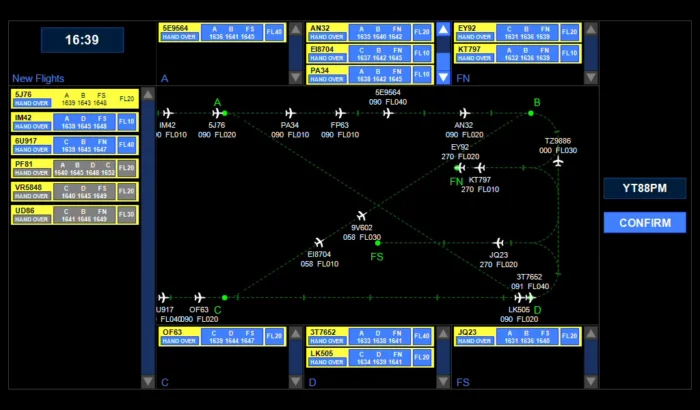Select the EY92 aircraft at waypoint FN
The width and height of the screenshot is (700, 410).
(x=460, y=168)
